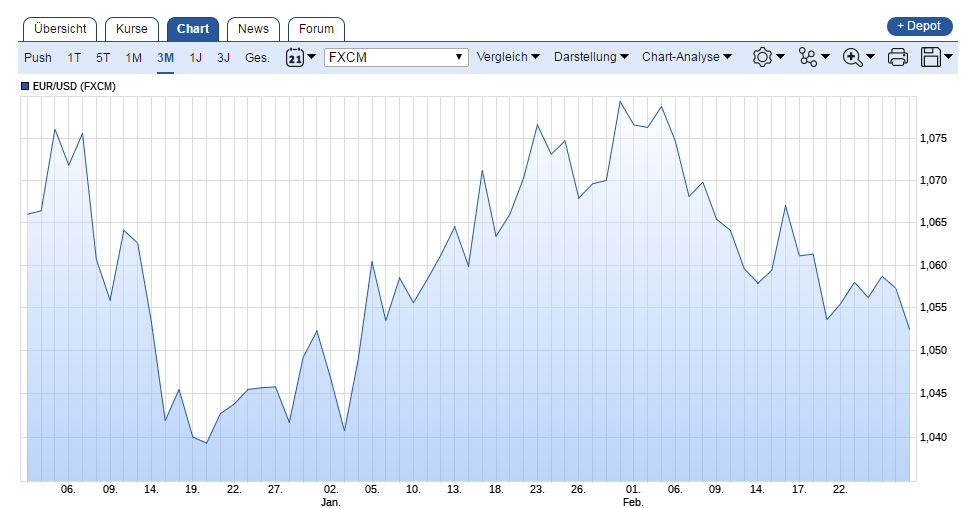This screenshot has width=972, height=508.
Task: Click the share nodes icon
Action: click(x=808, y=58)
